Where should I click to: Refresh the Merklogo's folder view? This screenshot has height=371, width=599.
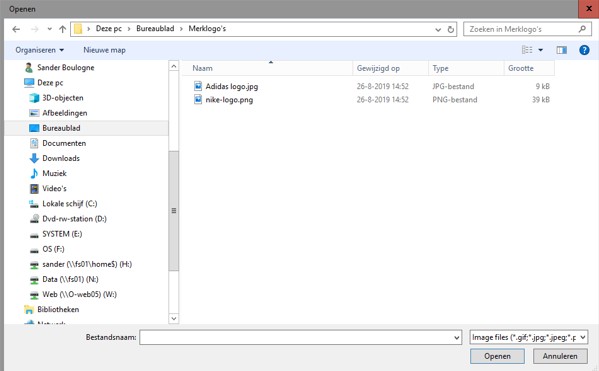point(451,29)
